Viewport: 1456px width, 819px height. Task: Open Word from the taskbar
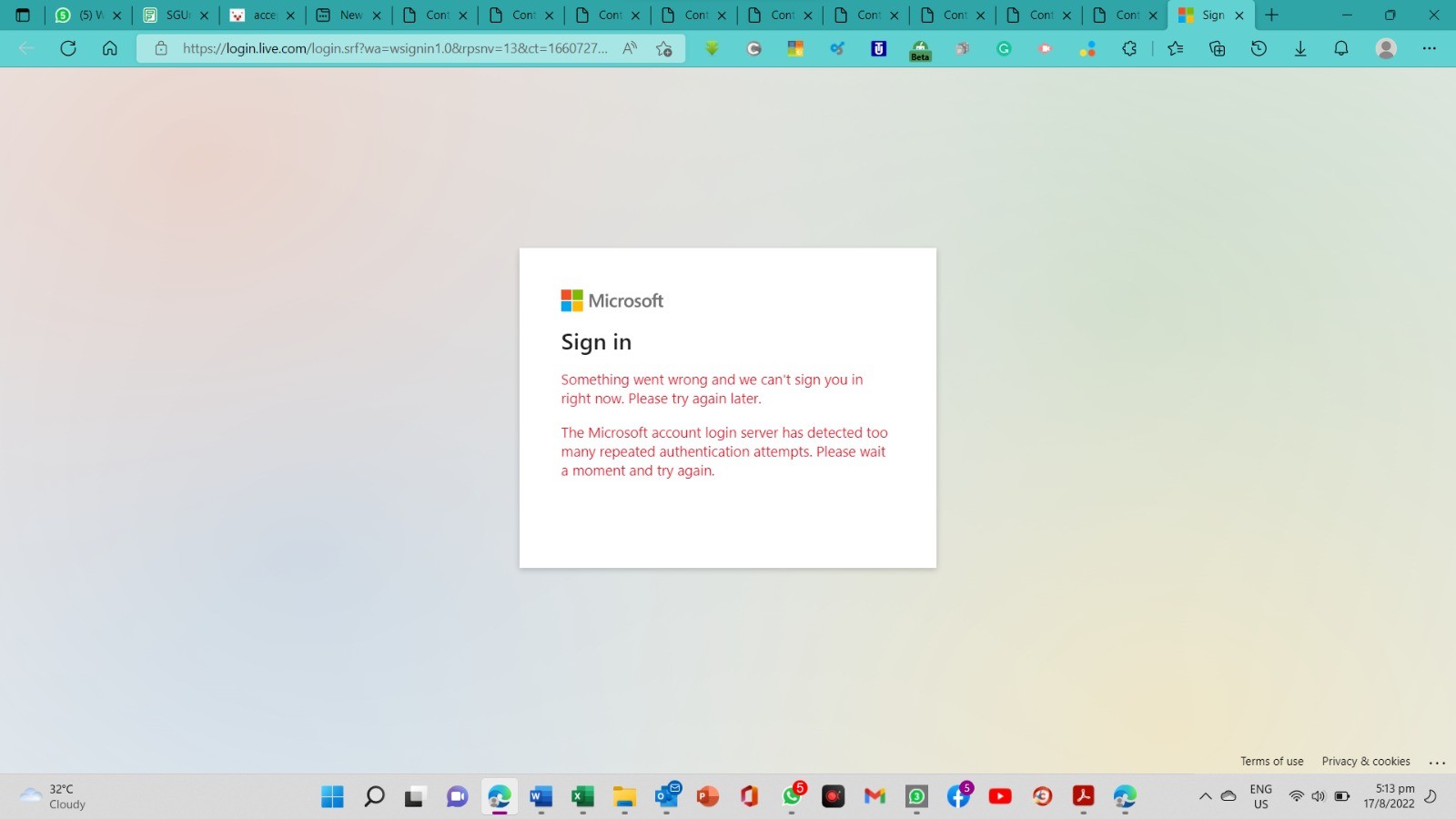[x=541, y=797]
